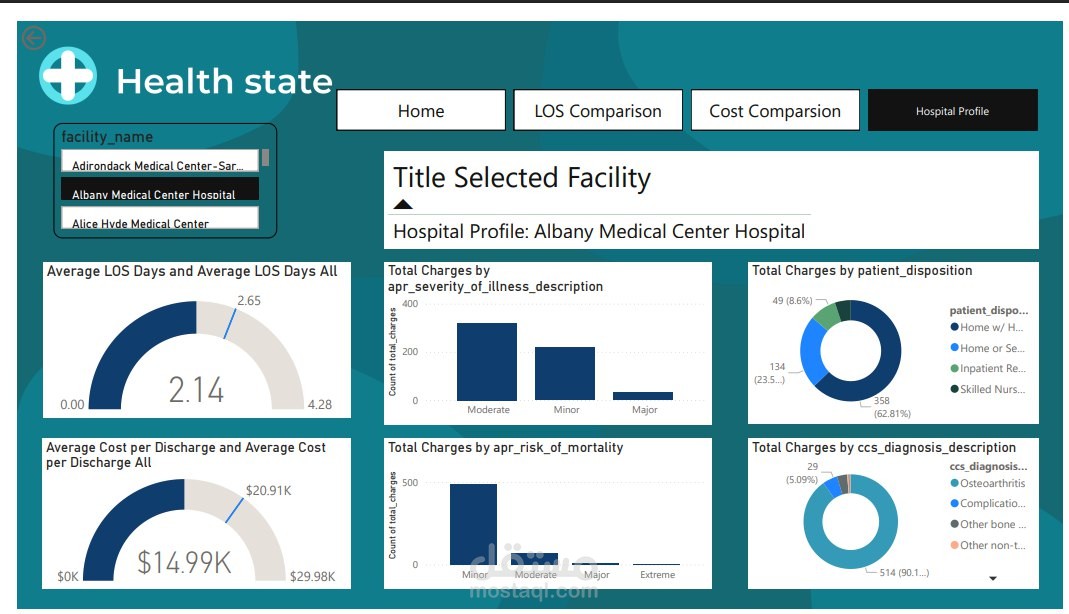Click the Moderate mortality risk bar
The width and height of the screenshot is (1069, 614).
[534, 559]
